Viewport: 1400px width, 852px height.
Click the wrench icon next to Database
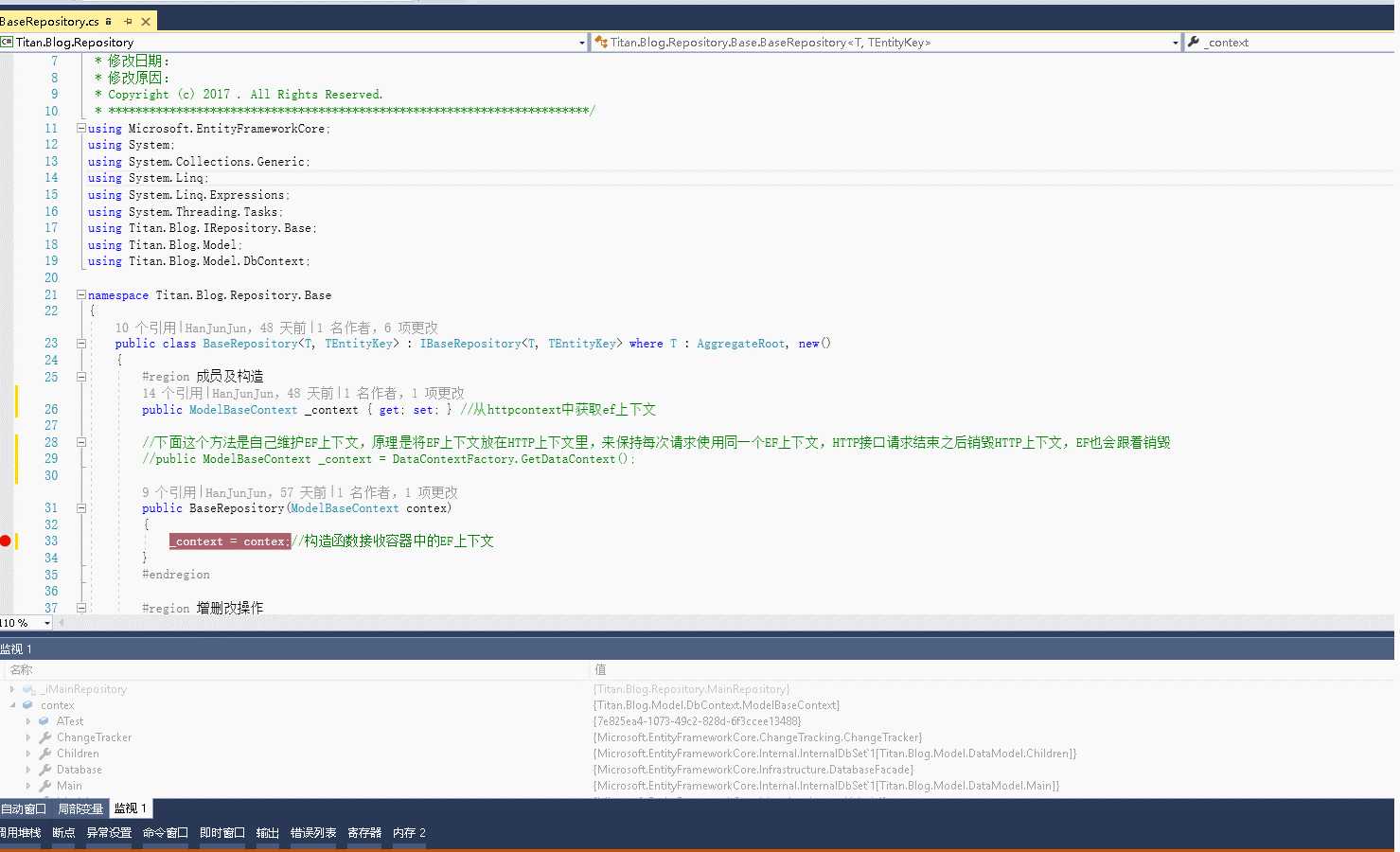coord(44,770)
